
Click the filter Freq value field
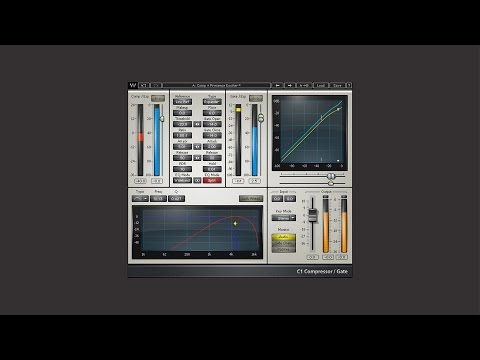point(158,198)
